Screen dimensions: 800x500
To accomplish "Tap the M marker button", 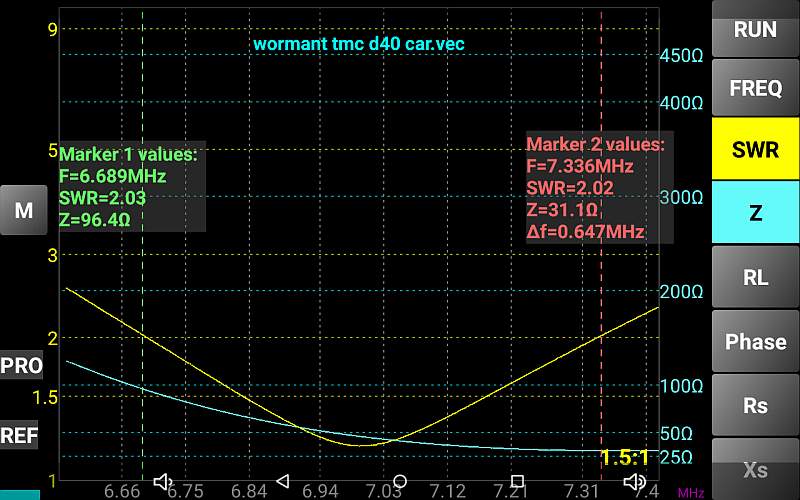I will tap(23, 210).
